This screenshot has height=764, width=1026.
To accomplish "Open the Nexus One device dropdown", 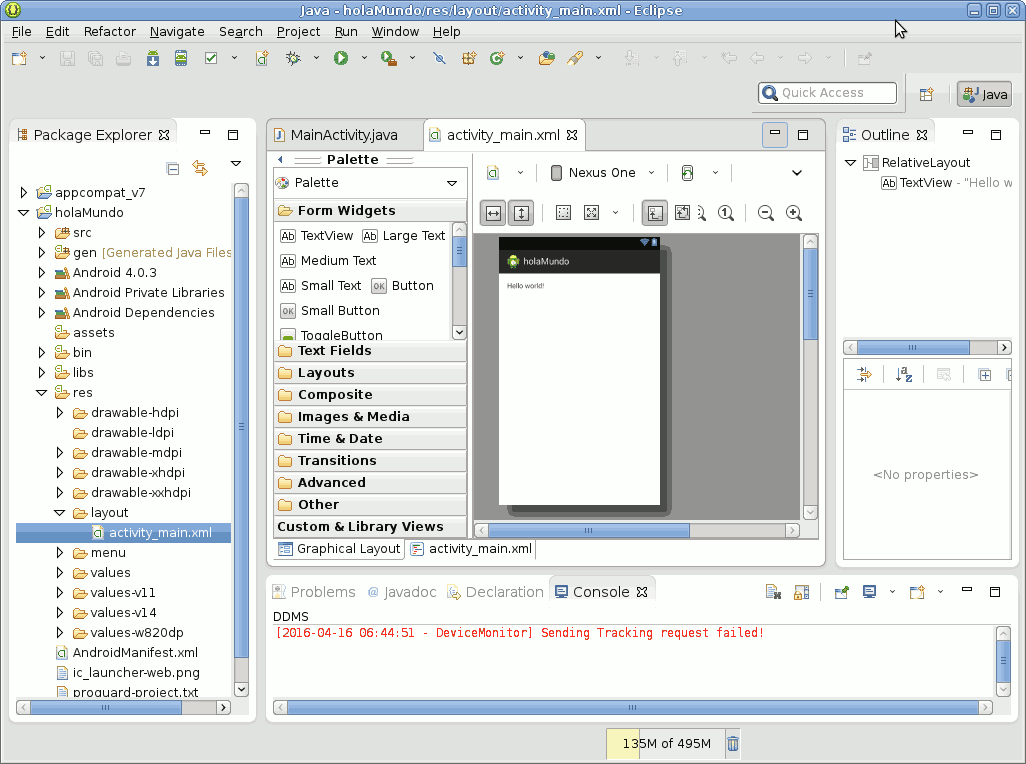I will tap(602, 173).
